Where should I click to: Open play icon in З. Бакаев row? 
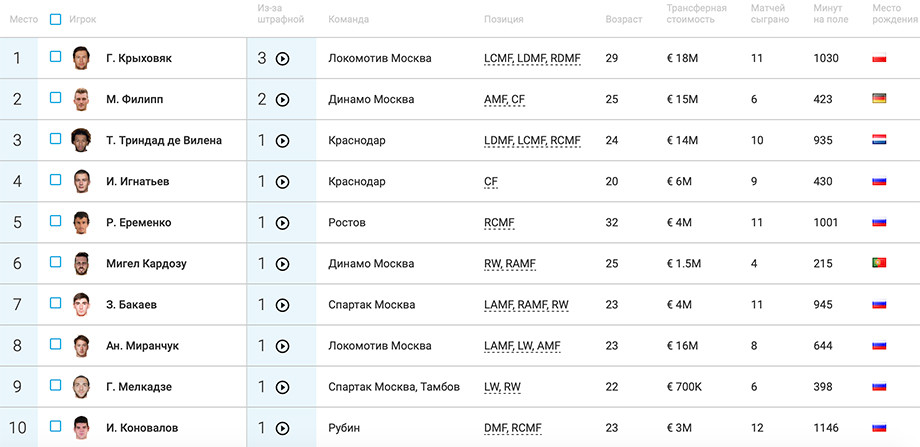[x=283, y=305]
